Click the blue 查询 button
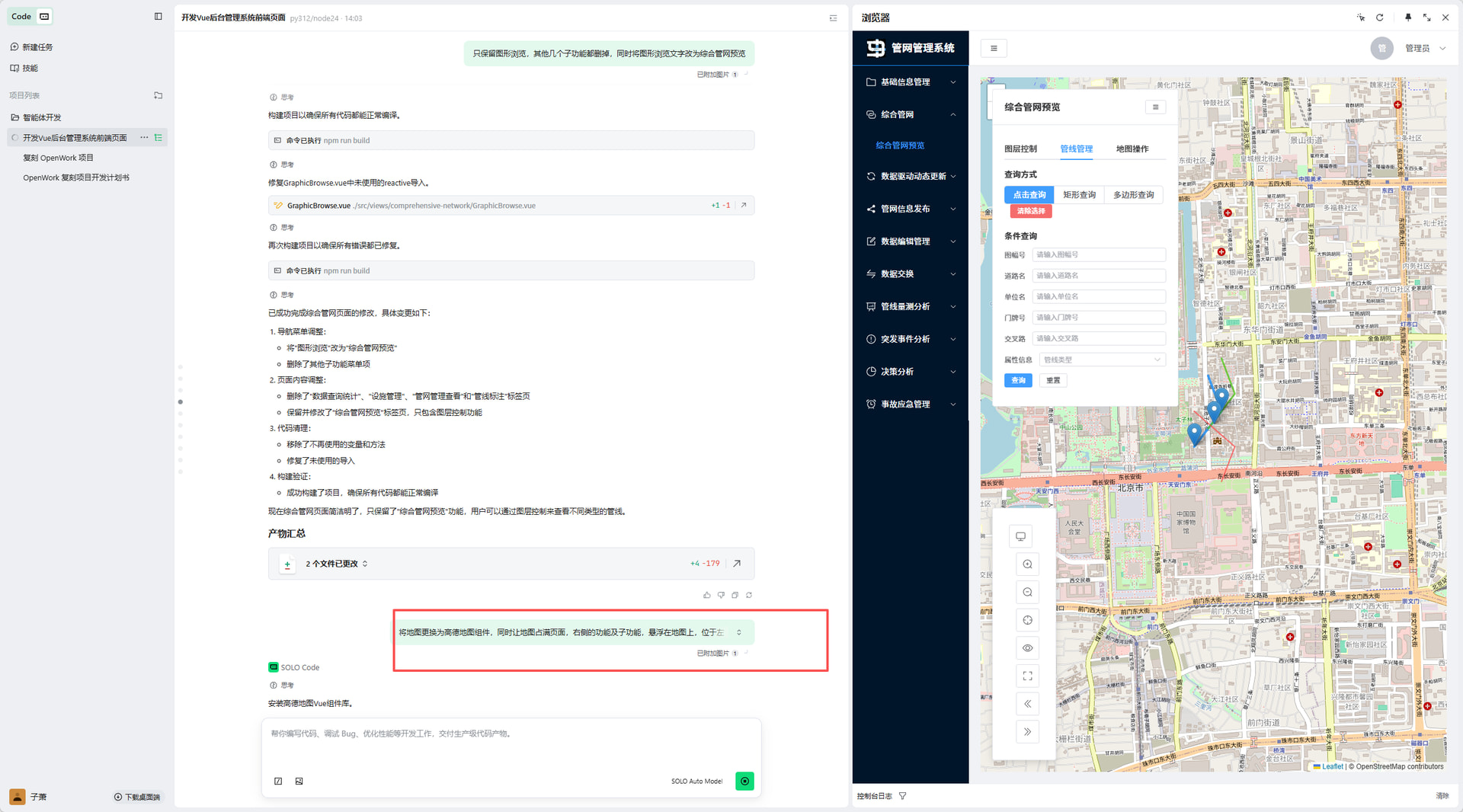 coord(1018,380)
